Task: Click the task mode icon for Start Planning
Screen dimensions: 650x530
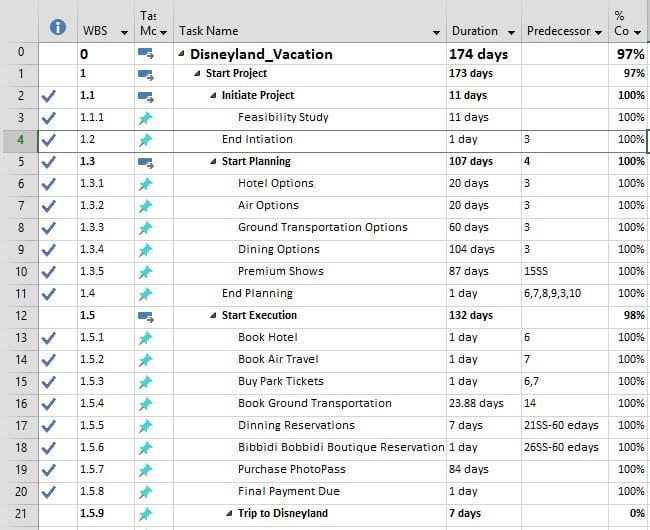Action: pyautogui.click(x=146, y=162)
